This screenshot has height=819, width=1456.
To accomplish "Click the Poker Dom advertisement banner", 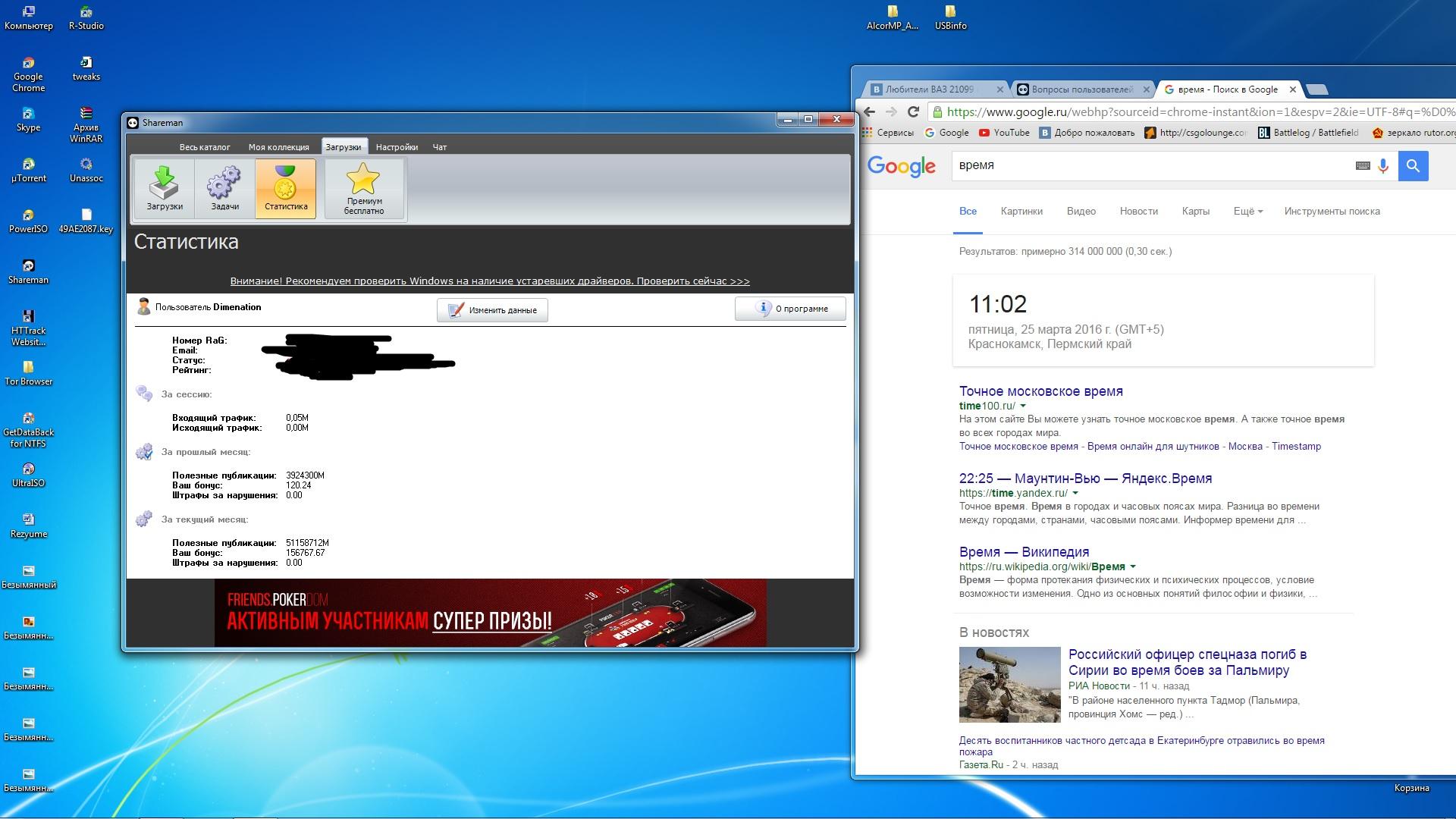I will 490,613.
